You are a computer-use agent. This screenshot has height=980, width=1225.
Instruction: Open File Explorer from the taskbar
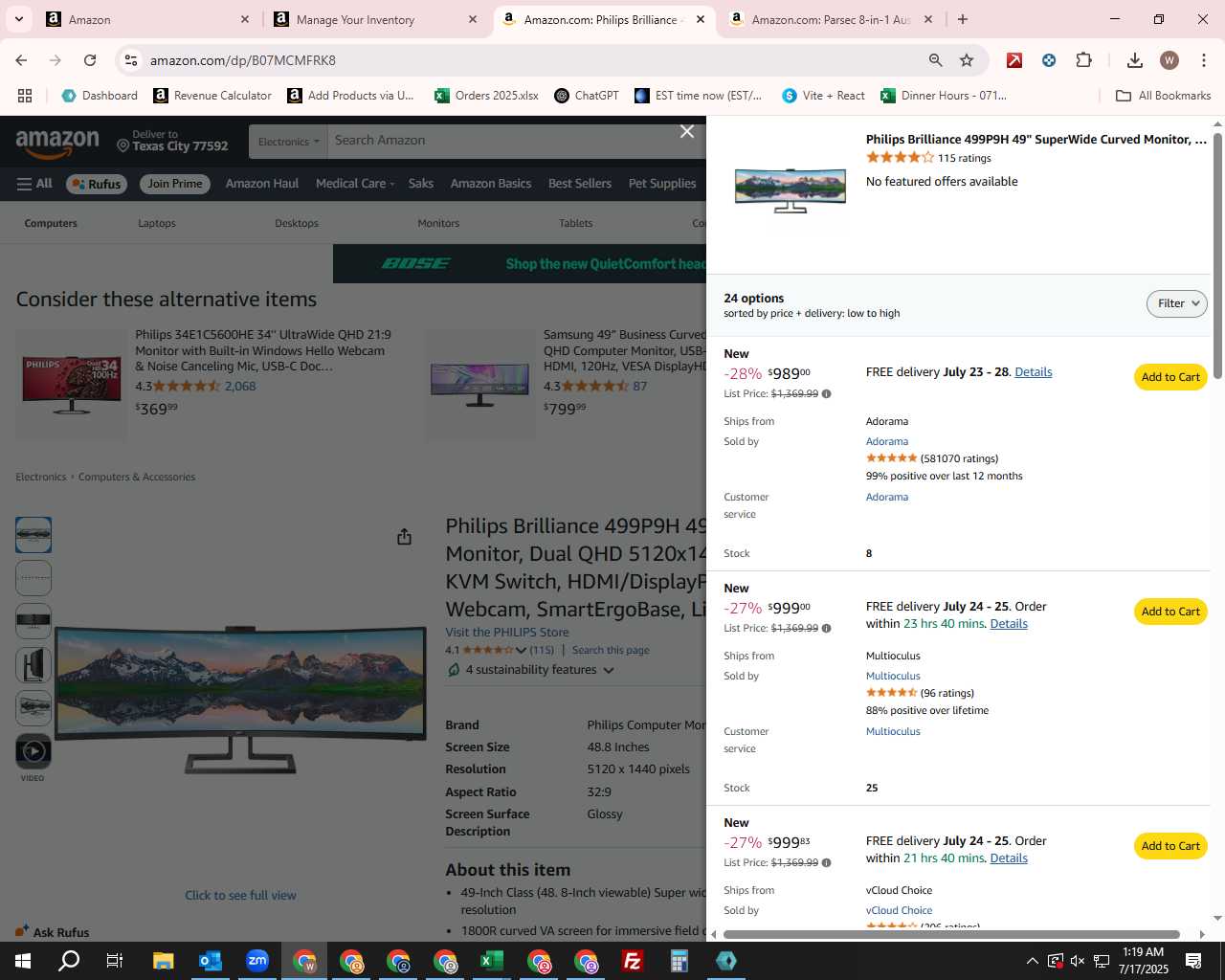[x=163, y=961]
